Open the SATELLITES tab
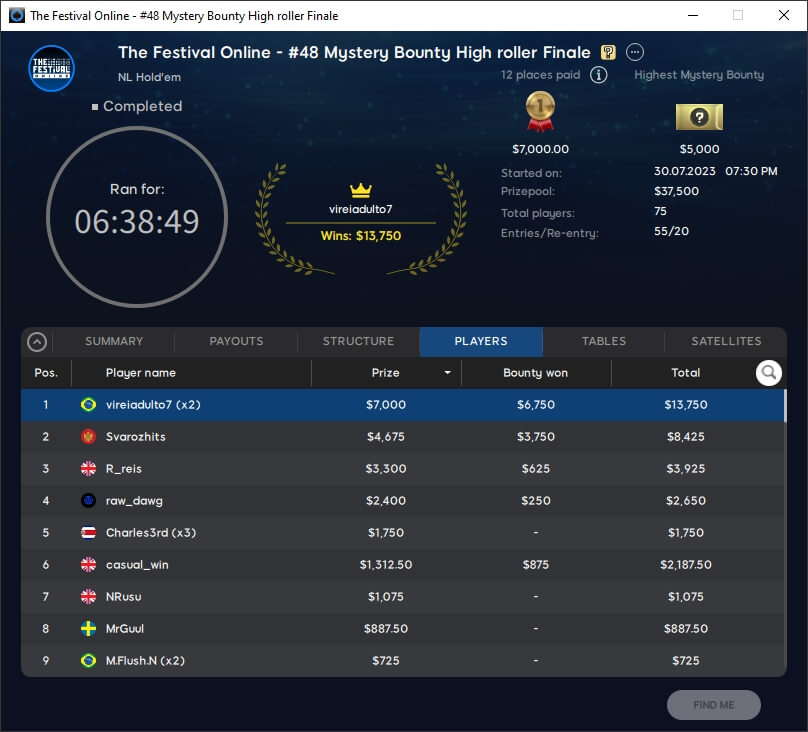 [x=726, y=341]
